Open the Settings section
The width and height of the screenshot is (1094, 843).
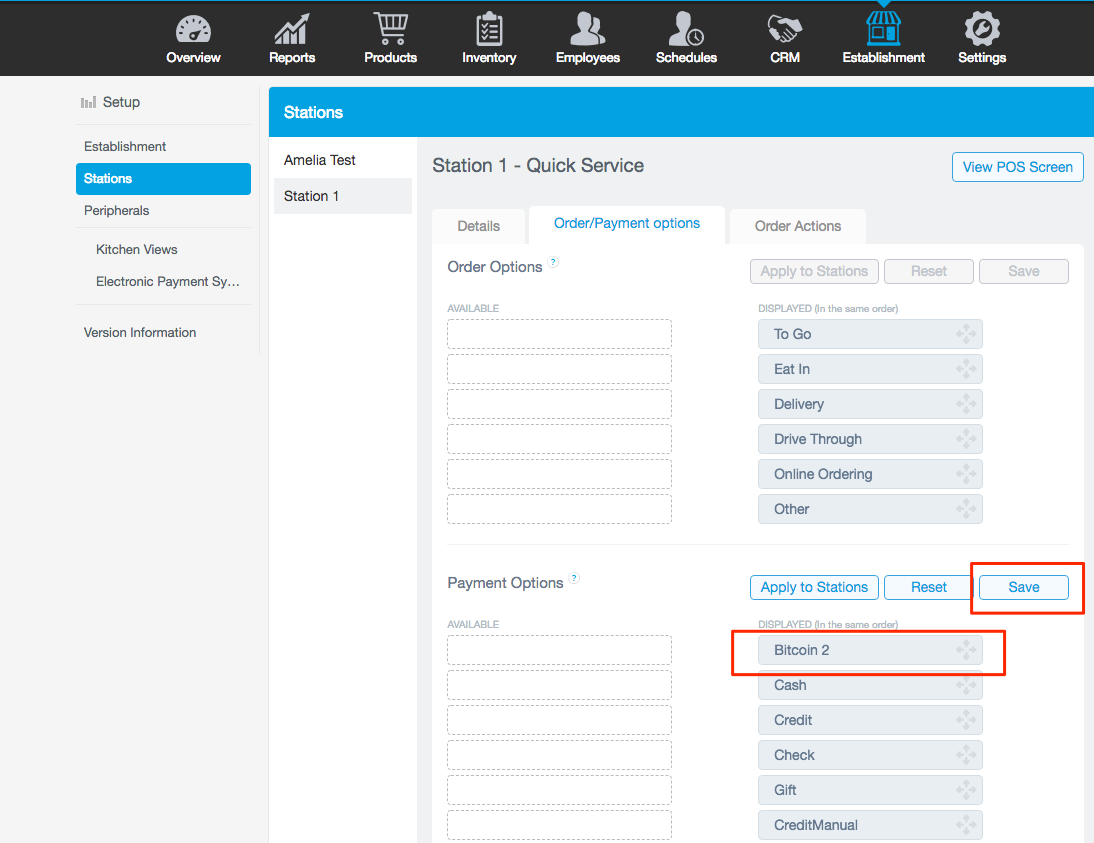click(981, 38)
